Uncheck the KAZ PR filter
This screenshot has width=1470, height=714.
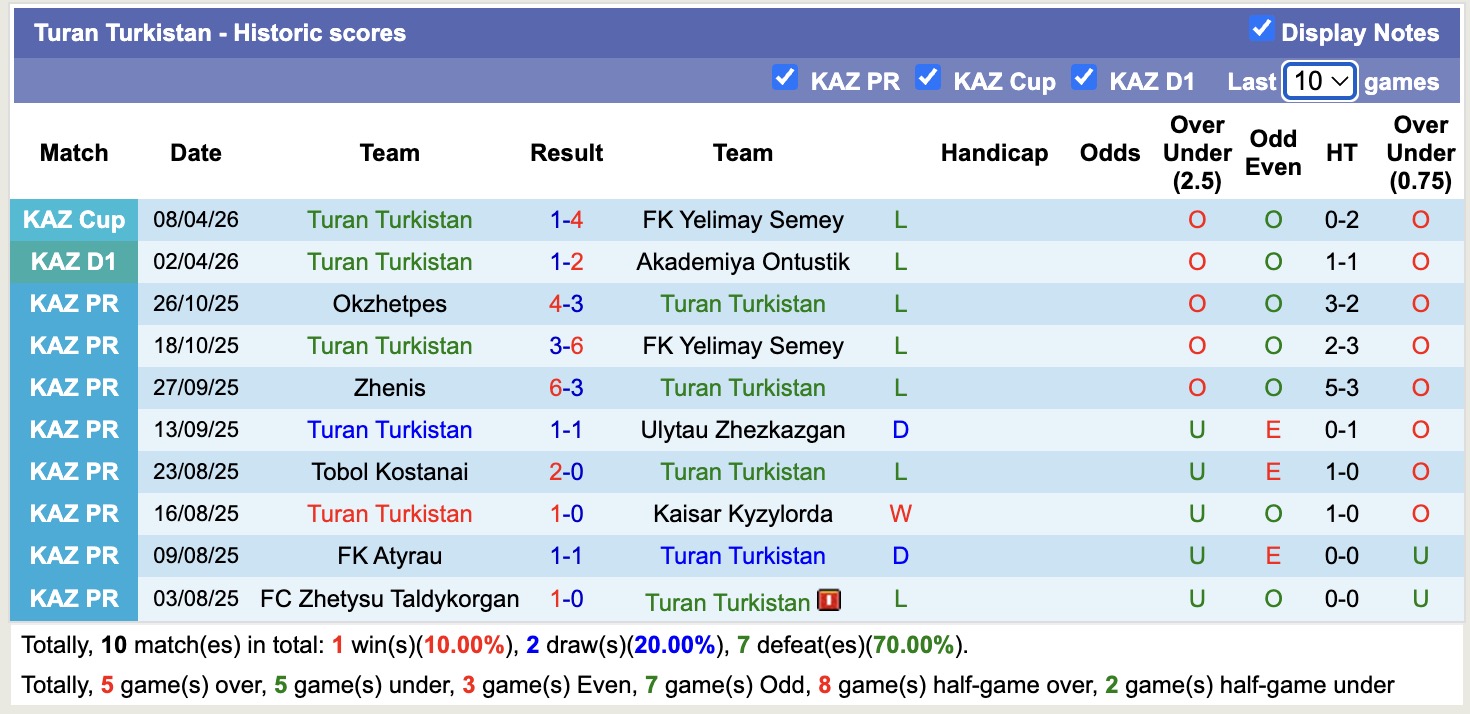pyautogui.click(x=785, y=78)
